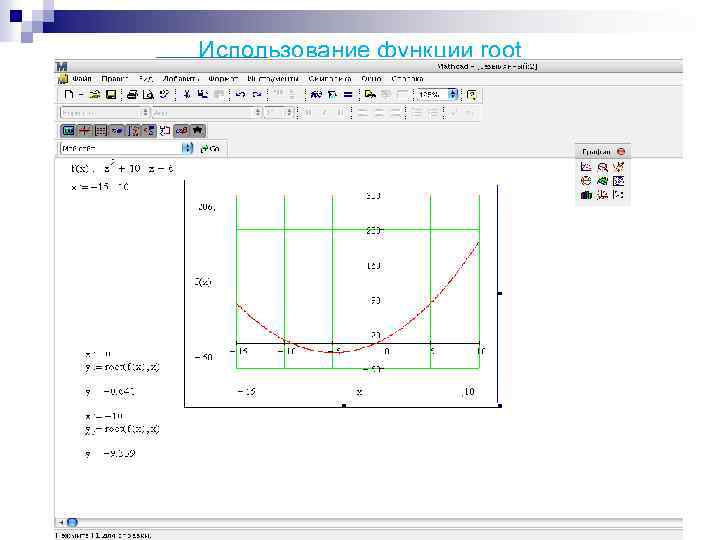Click the horizontal scrollbar thumb

(x=73, y=523)
